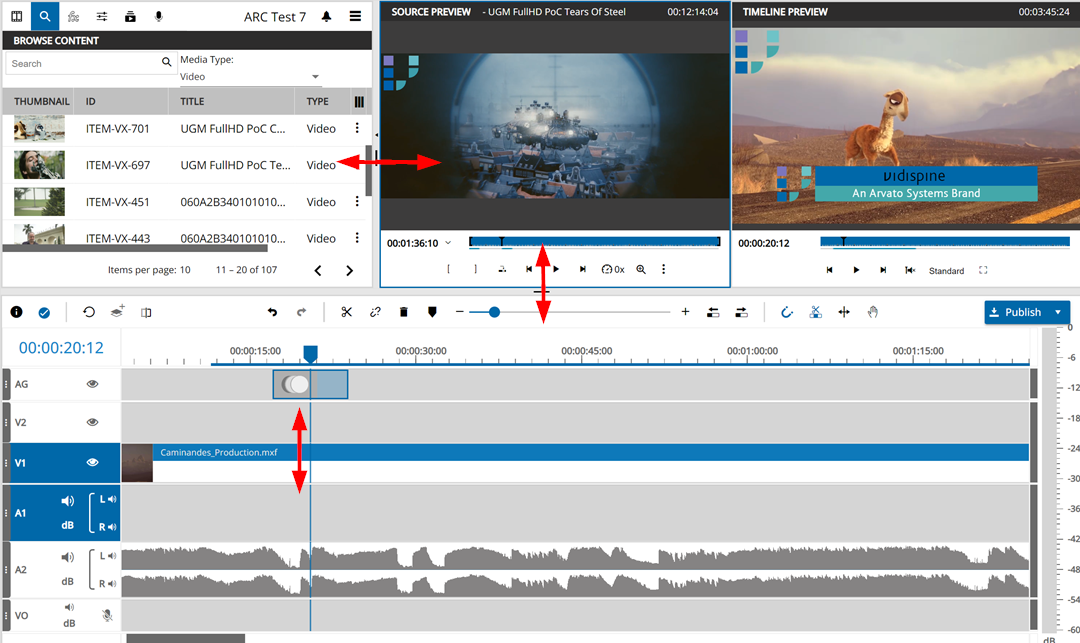Open options menu for ITEM-VX-701
This screenshot has height=643, width=1080.
pyautogui.click(x=357, y=128)
